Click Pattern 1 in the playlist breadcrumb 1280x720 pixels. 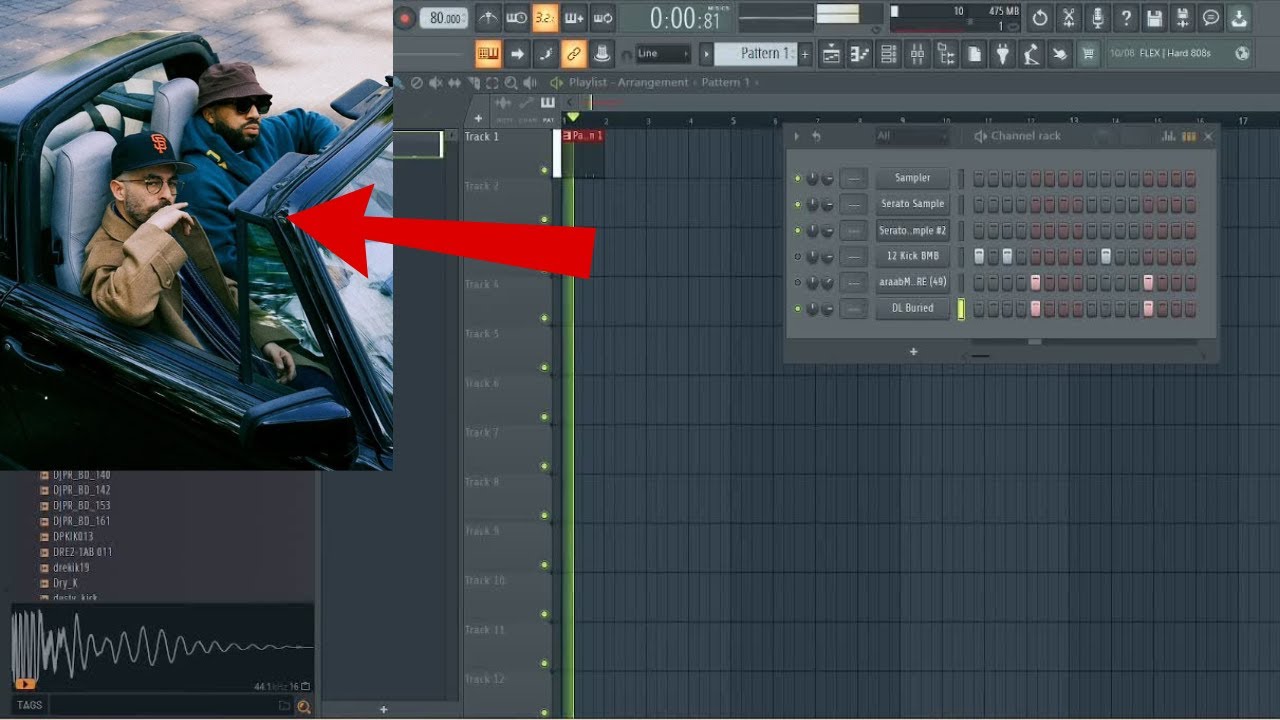(726, 82)
